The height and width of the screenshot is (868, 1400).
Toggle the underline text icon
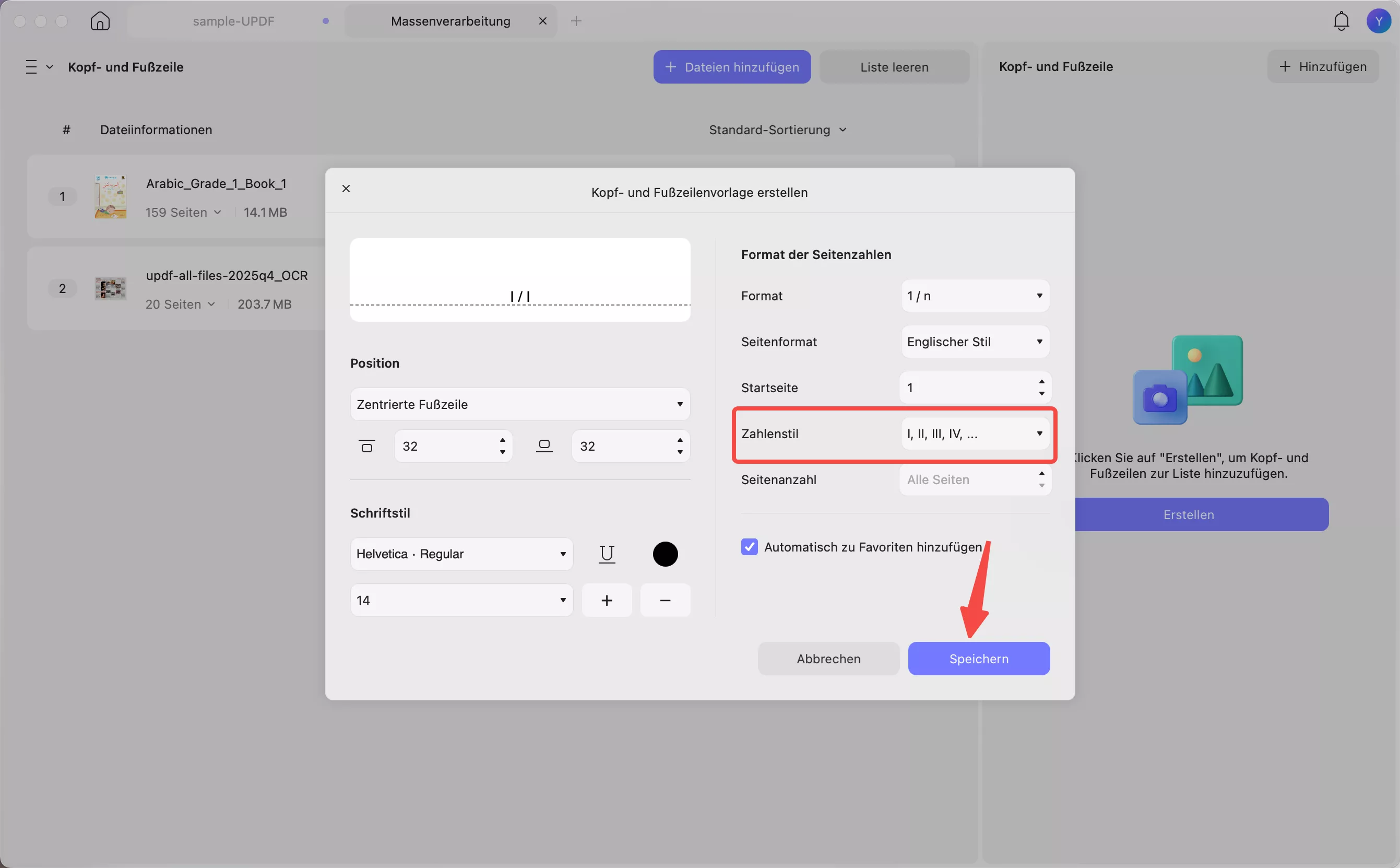pyautogui.click(x=607, y=554)
